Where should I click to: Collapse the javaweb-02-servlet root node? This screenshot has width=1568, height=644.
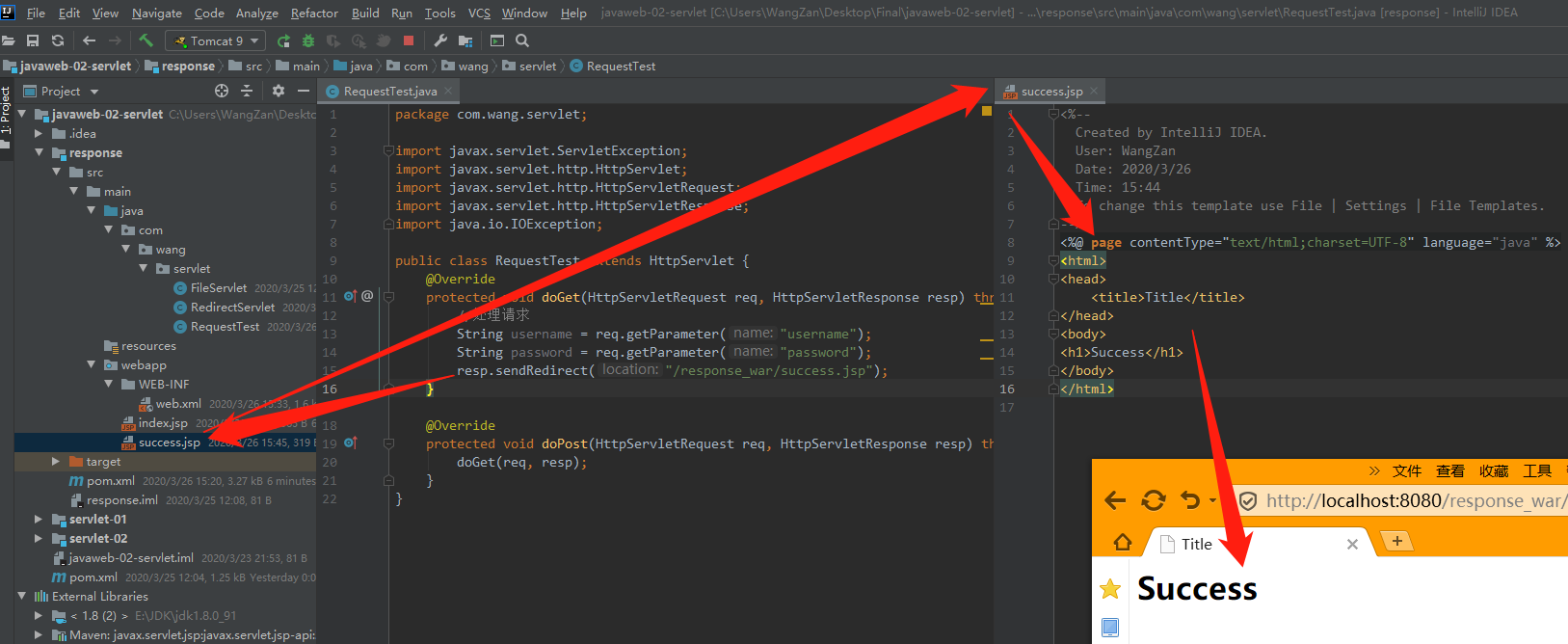pyautogui.click(x=22, y=114)
